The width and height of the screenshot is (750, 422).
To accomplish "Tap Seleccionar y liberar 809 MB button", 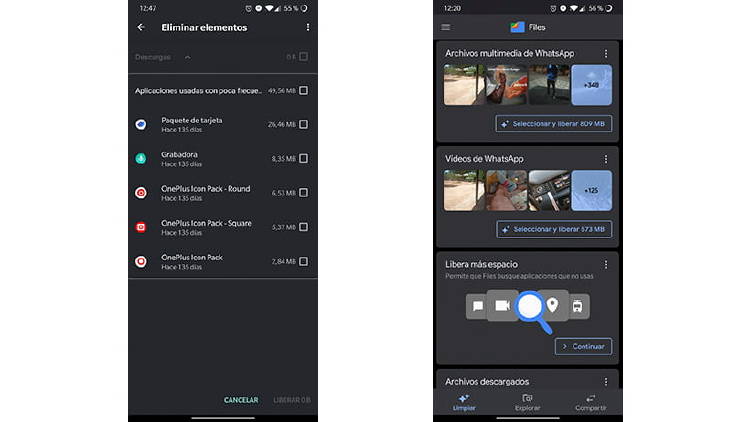I will [x=553, y=123].
